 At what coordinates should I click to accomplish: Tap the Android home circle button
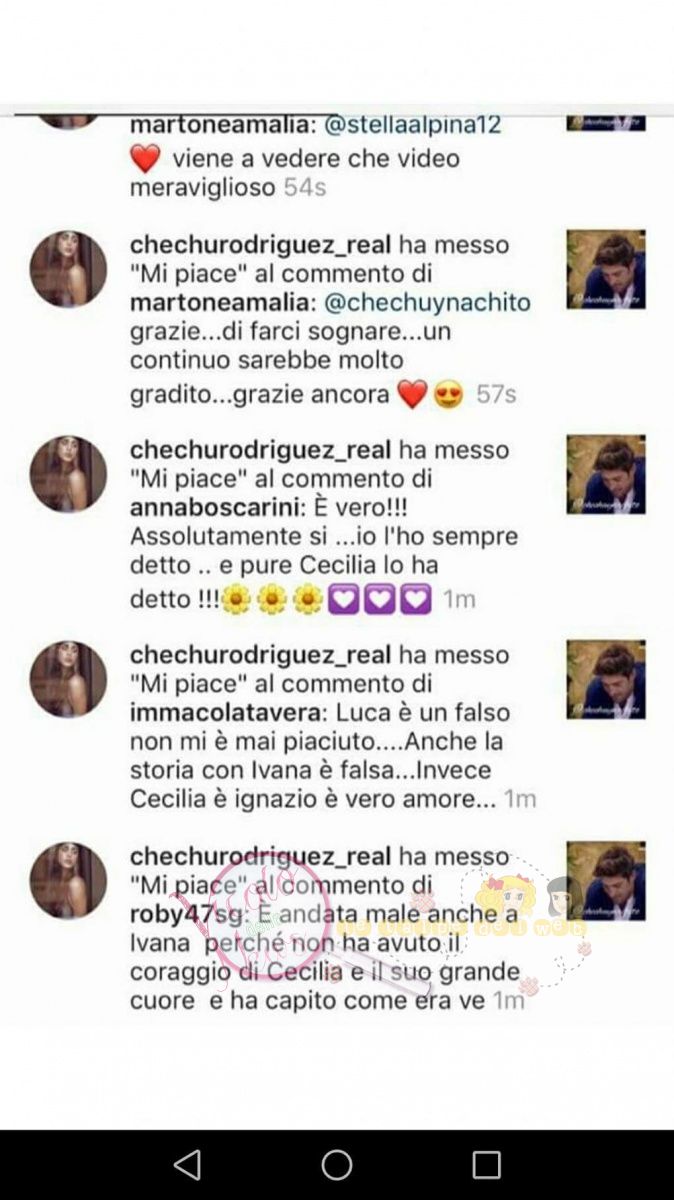337,1165
